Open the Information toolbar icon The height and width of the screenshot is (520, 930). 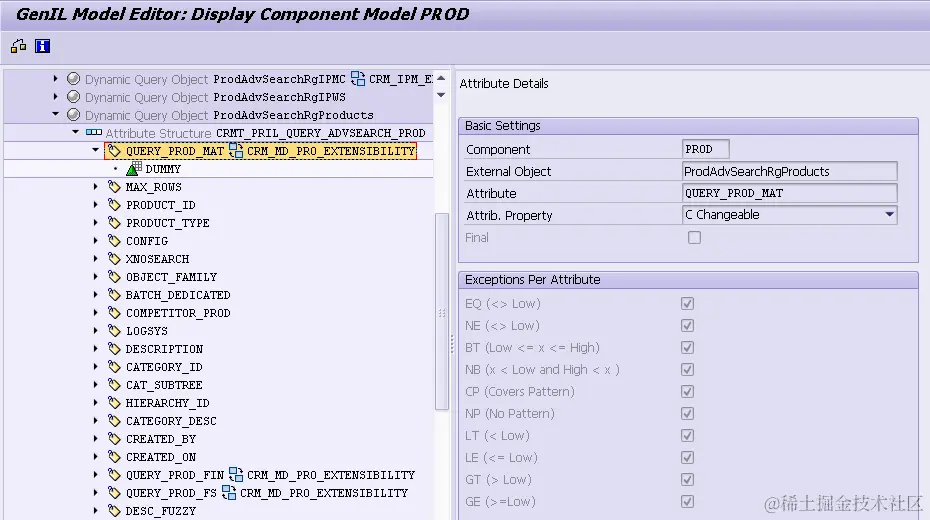pyautogui.click(x=42, y=46)
